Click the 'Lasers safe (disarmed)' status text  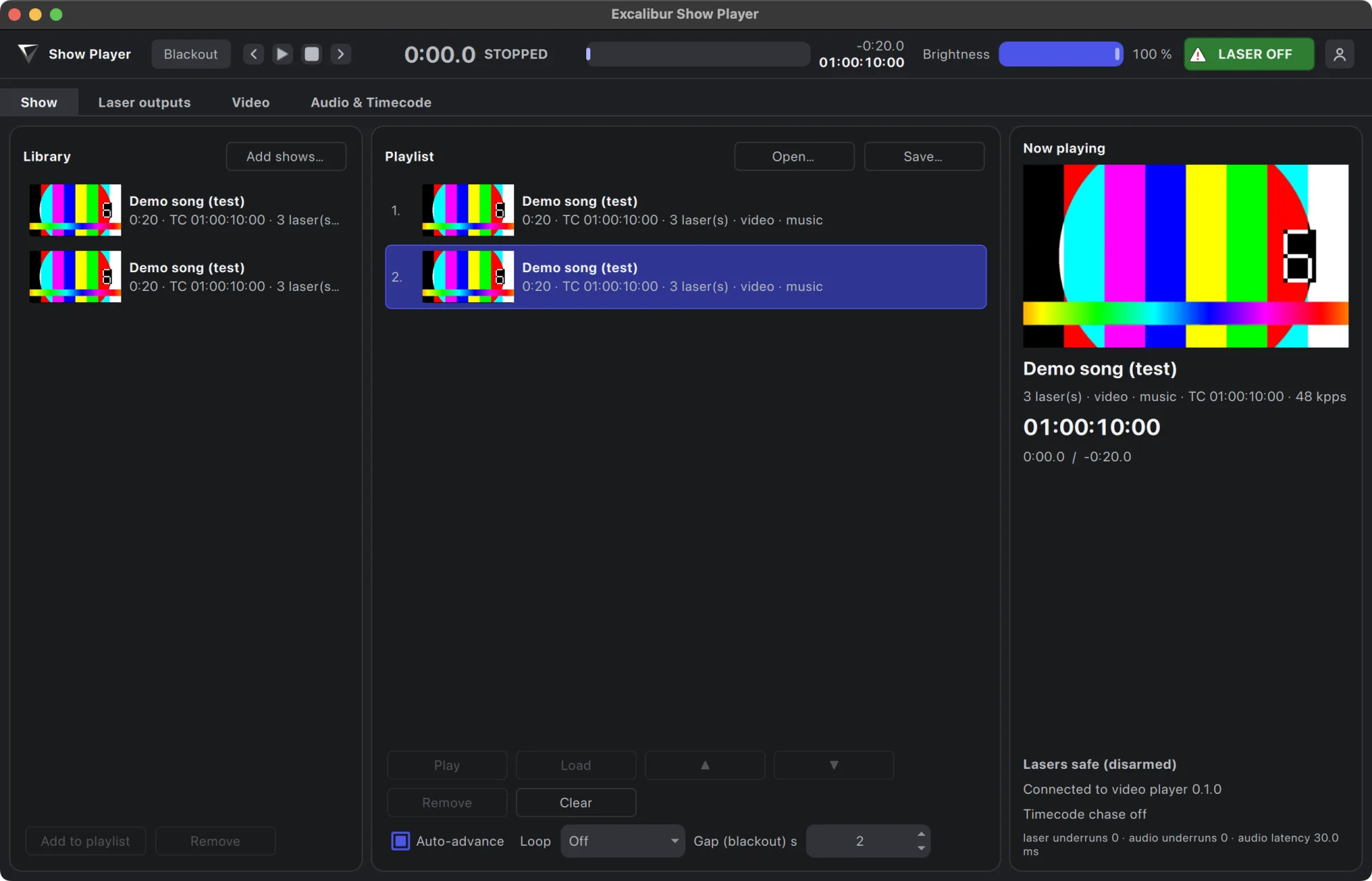pos(1100,765)
